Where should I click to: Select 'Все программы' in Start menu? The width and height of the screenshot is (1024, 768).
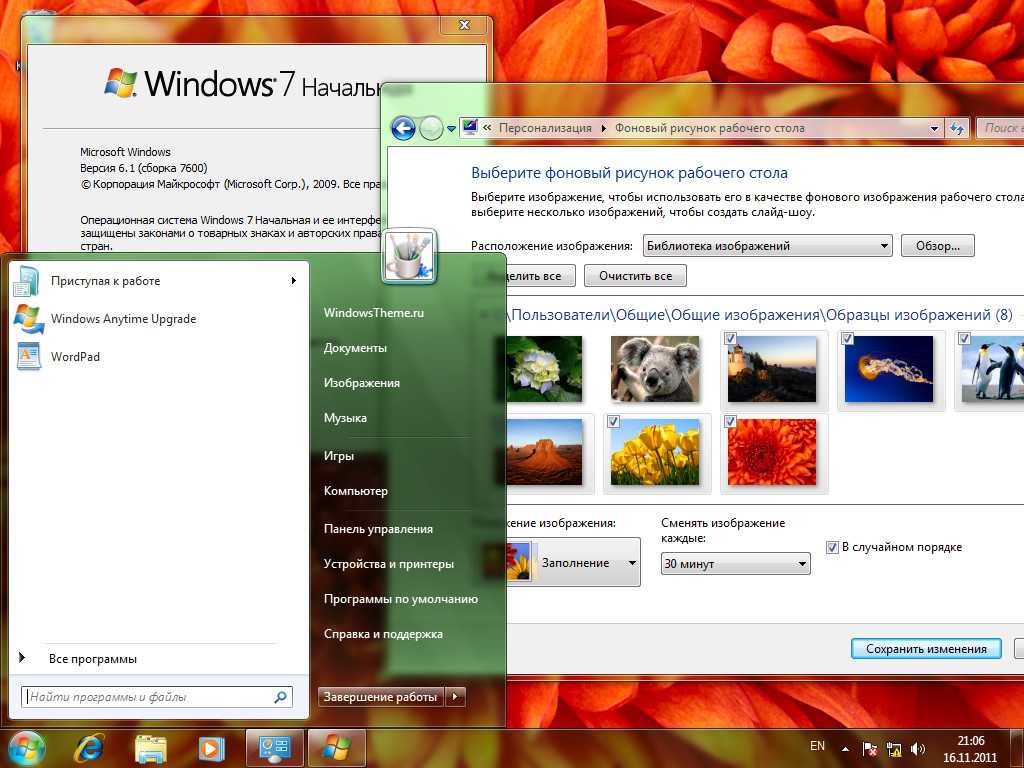92,659
